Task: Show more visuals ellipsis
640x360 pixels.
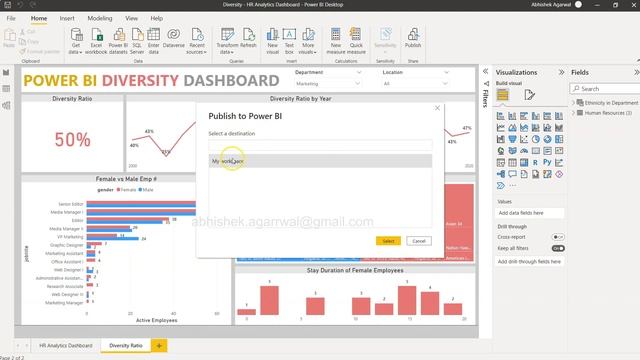Action: pos(512,186)
